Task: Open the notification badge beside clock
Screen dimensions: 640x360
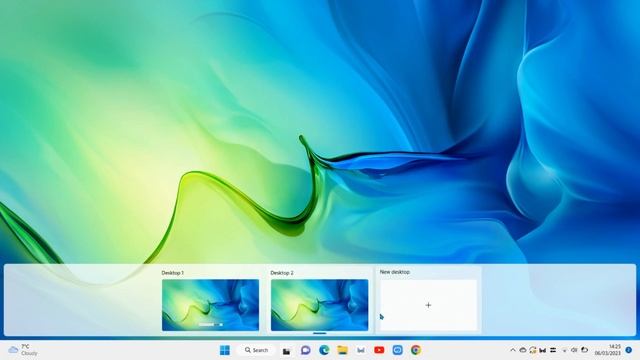Action: 629,350
